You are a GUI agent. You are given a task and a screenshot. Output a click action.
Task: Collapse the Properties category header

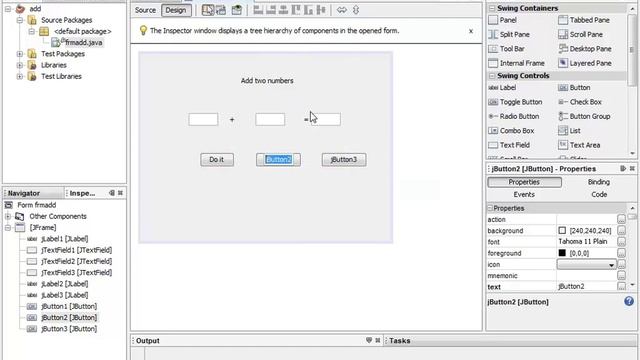[x=490, y=208]
